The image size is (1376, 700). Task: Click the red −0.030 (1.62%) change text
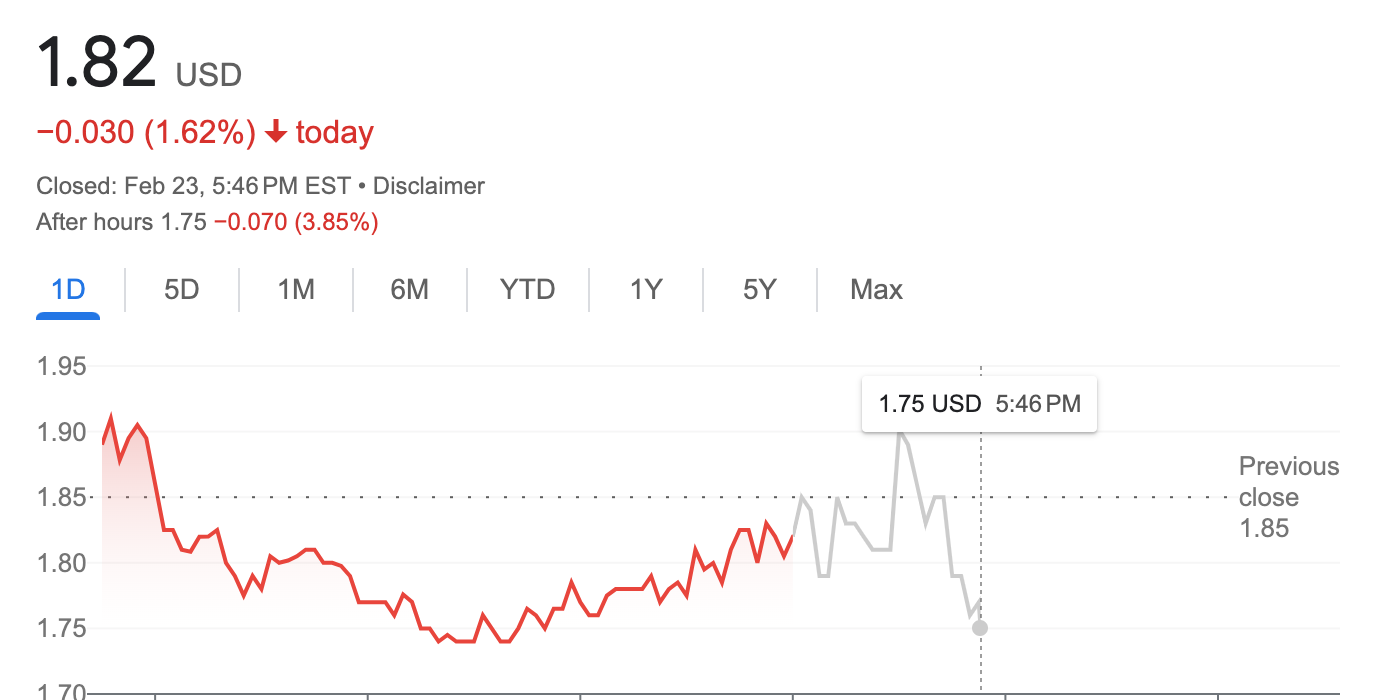[x=146, y=133]
